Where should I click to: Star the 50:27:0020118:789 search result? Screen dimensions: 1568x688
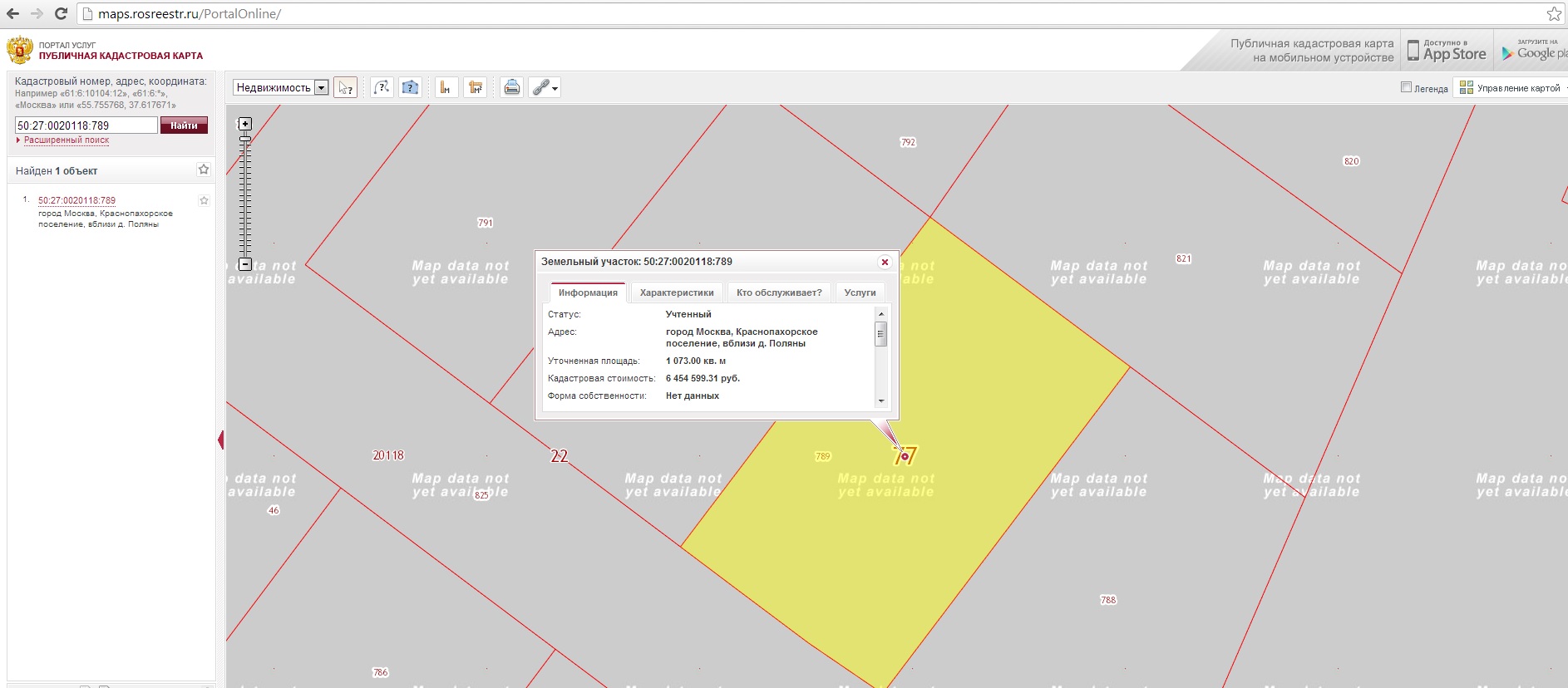204,200
